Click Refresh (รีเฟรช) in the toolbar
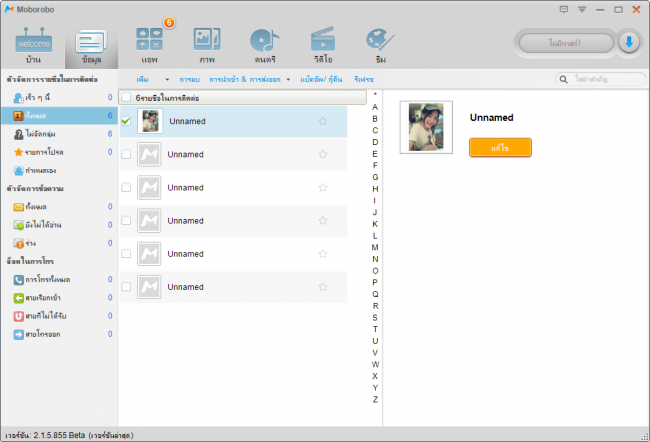Screen dimensions: 650x442 pyautogui.click(x=364, y=79)
